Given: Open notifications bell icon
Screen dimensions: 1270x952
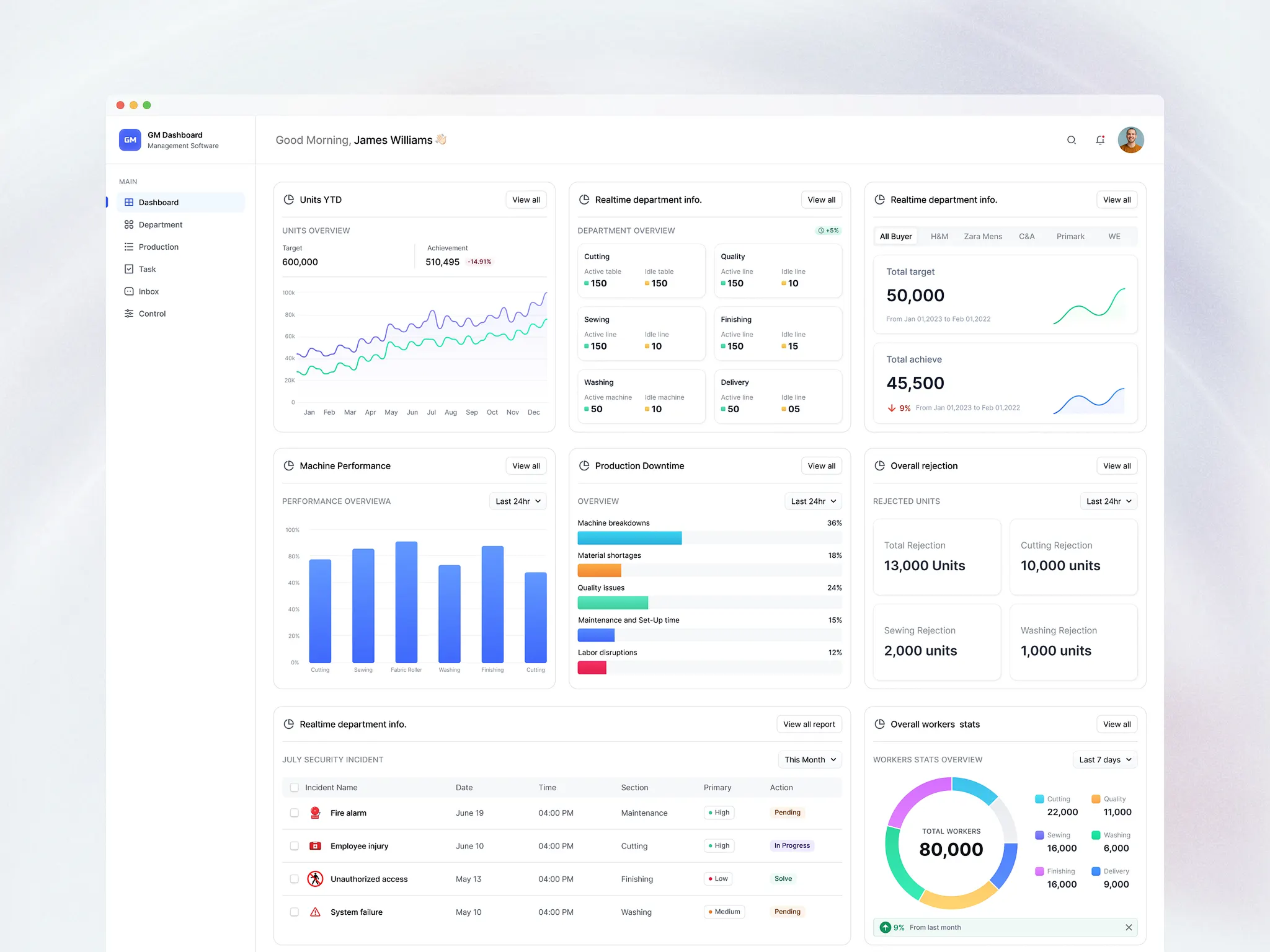Looking at the screenshot, I should (x=1100, y=140).
